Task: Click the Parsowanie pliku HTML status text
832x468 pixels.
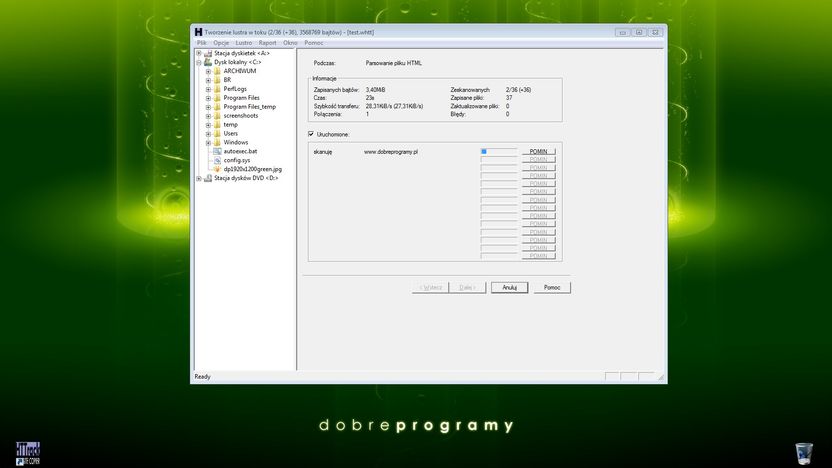Action: click(394, 63)
